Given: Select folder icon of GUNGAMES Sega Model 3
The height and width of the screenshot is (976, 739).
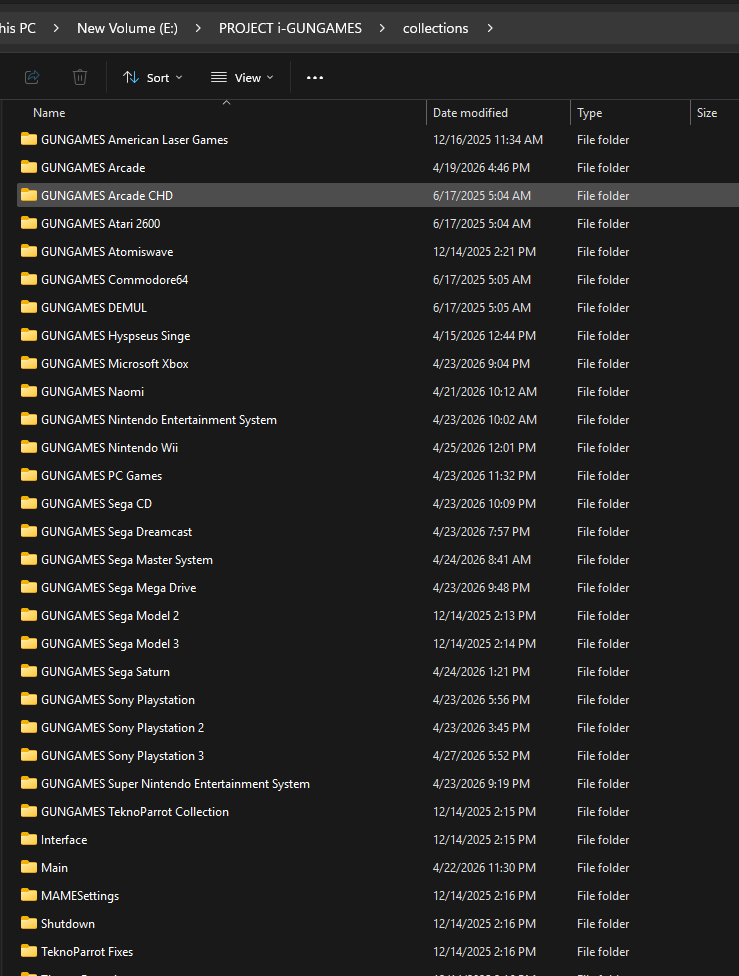Looking at the screenshot, I should (x=29, y=643).
